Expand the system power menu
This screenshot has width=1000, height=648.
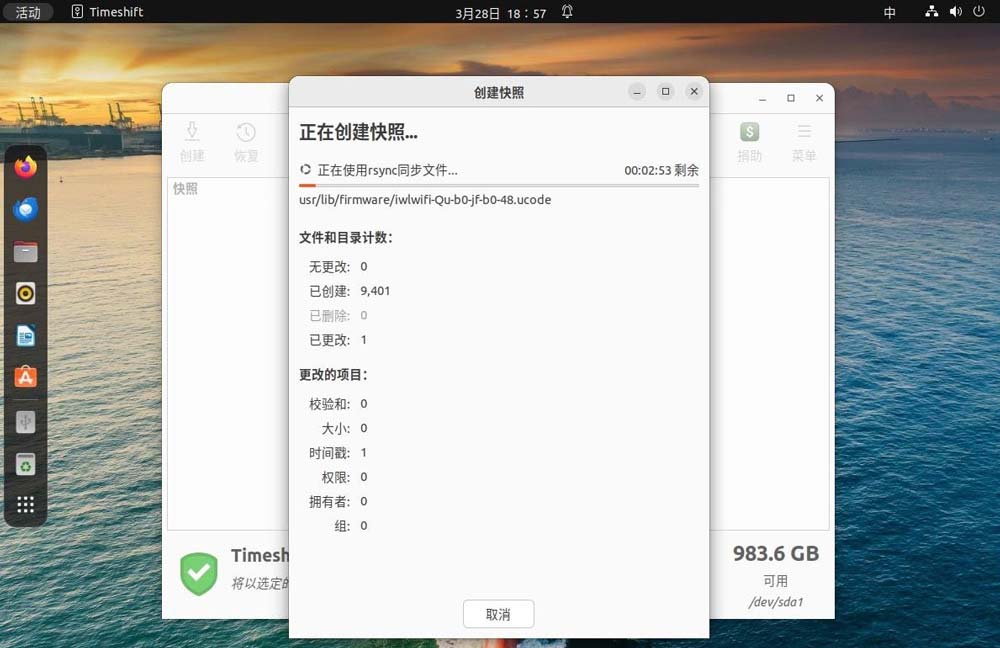pos(979,12)
